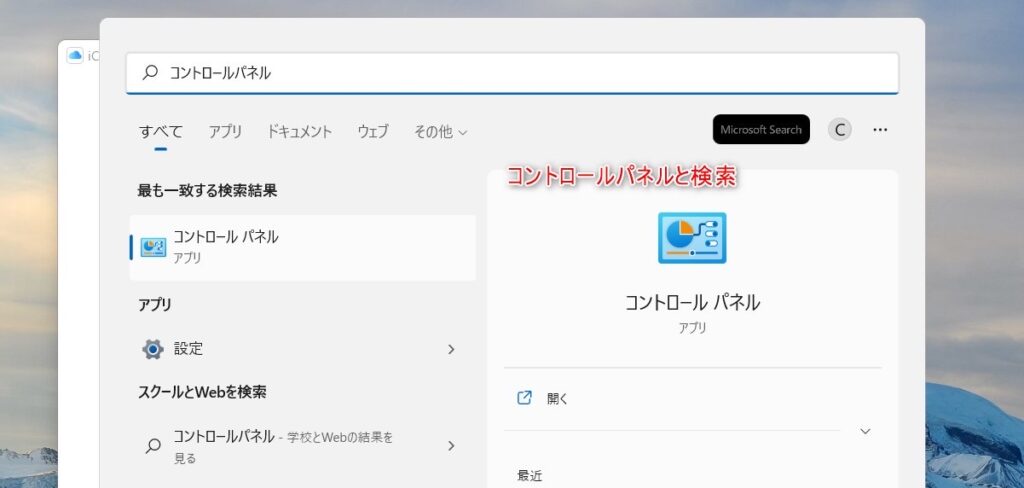Click the large Control Panel icon in preview pane
1024x488 pixels.
pos(692,238)
